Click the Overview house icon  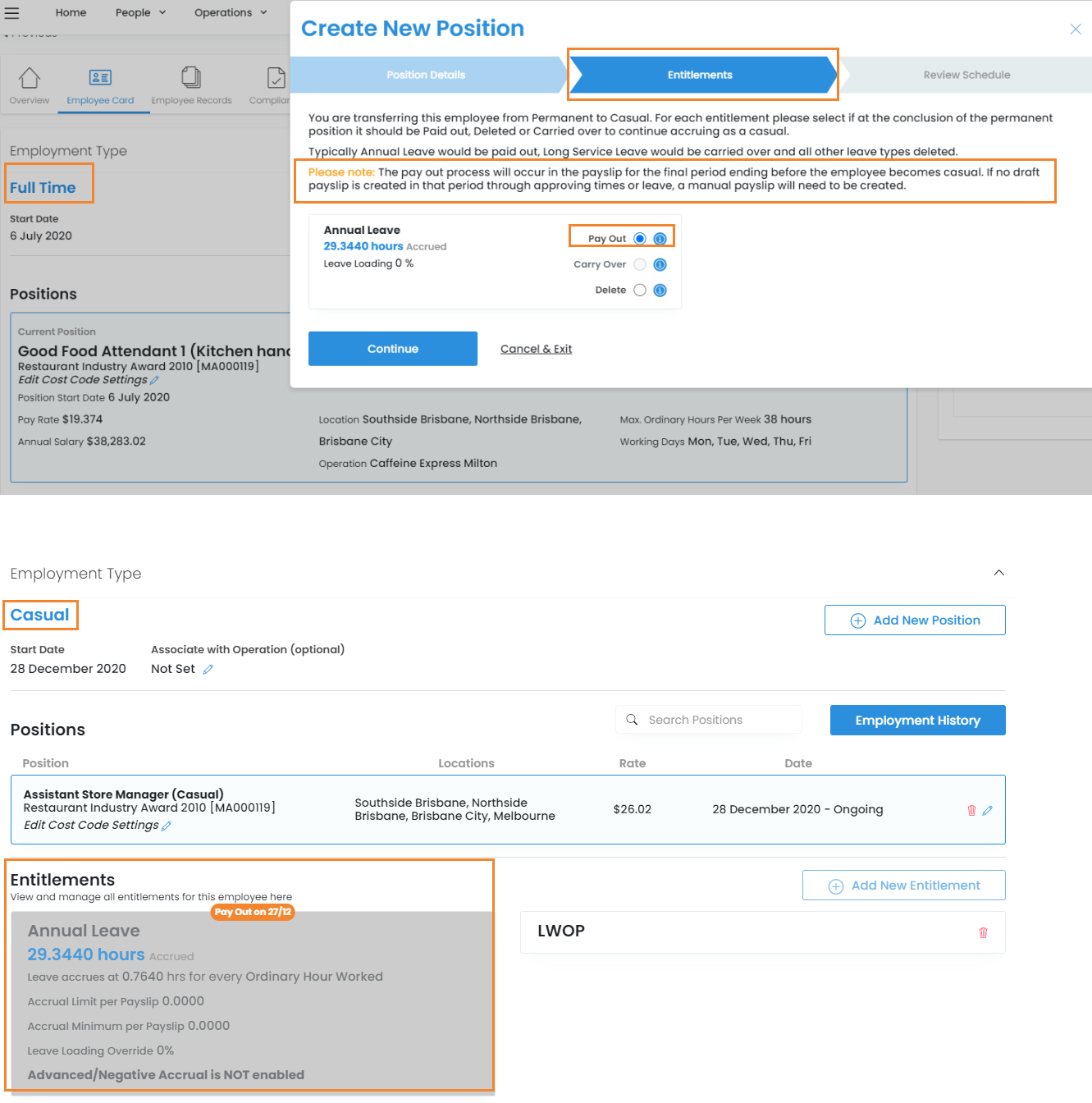[x=30, y=78]
